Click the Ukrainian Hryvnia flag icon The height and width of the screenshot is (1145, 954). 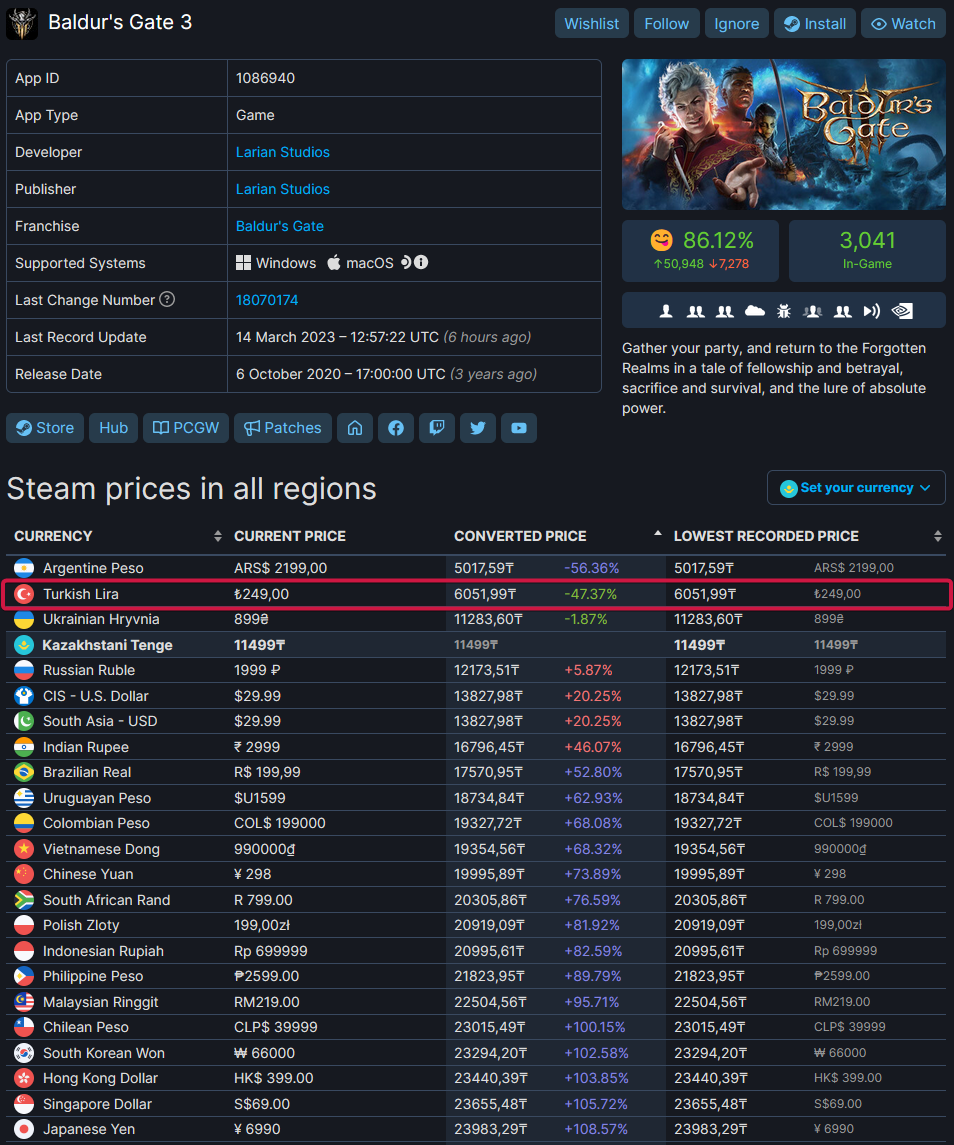[24, 619]
